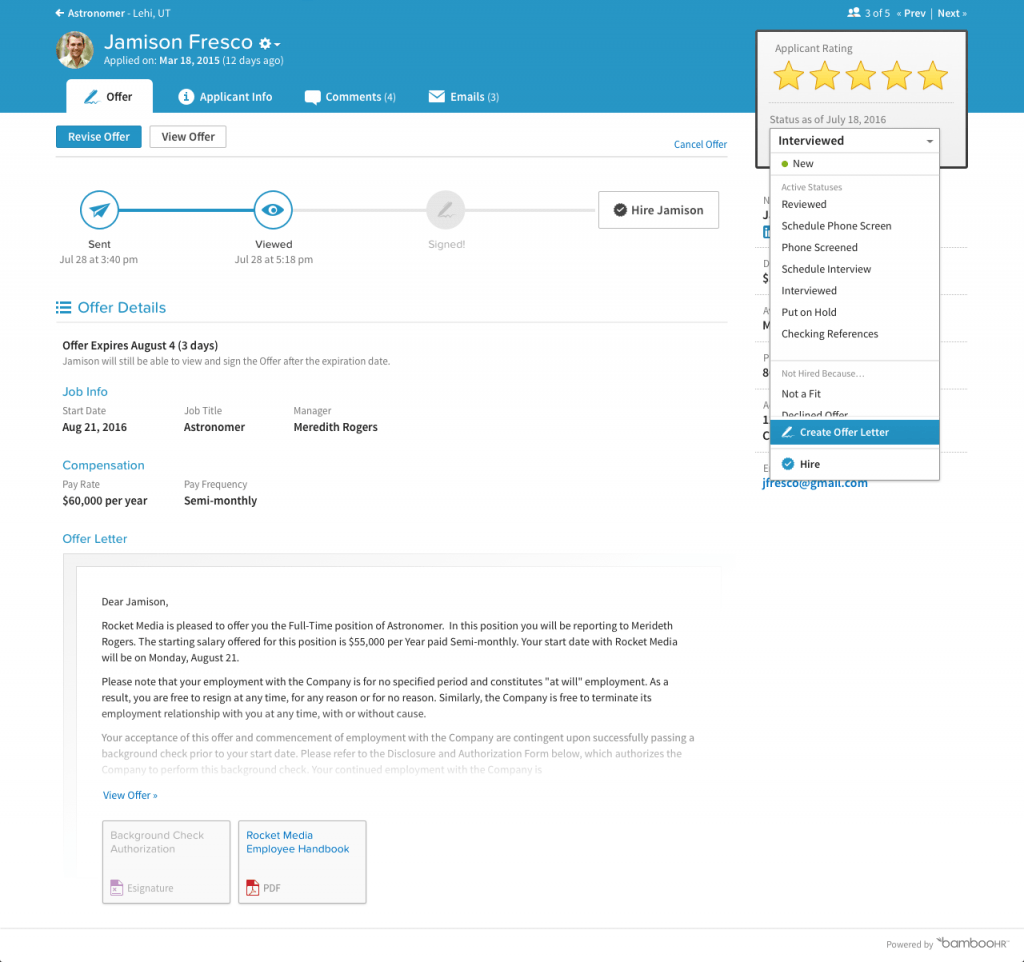Click the pencil icon on Offer tab
The width and height of the screenshot is (1024, 962).
click(91, 97)
